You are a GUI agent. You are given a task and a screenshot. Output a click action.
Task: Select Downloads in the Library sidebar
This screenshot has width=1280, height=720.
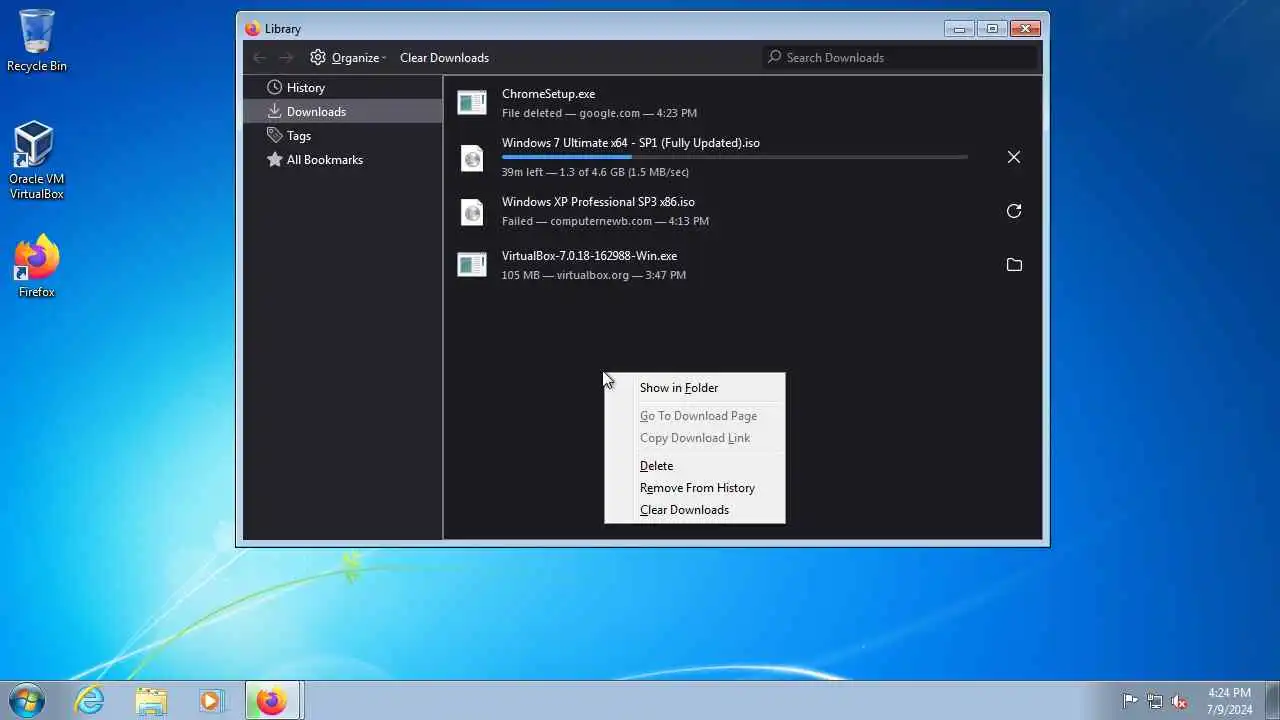coord(343,111)
